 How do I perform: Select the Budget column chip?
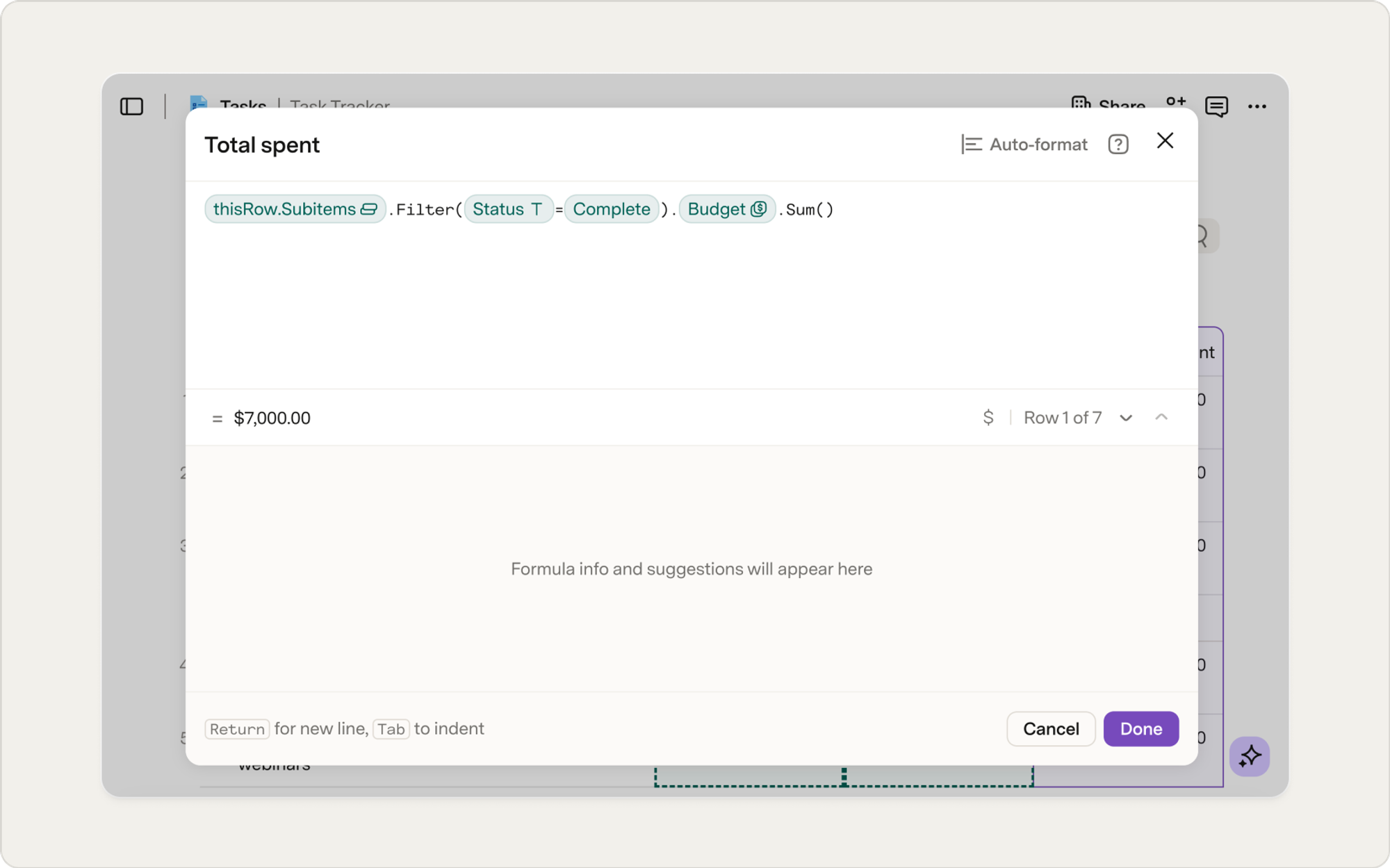pos(727,209)
